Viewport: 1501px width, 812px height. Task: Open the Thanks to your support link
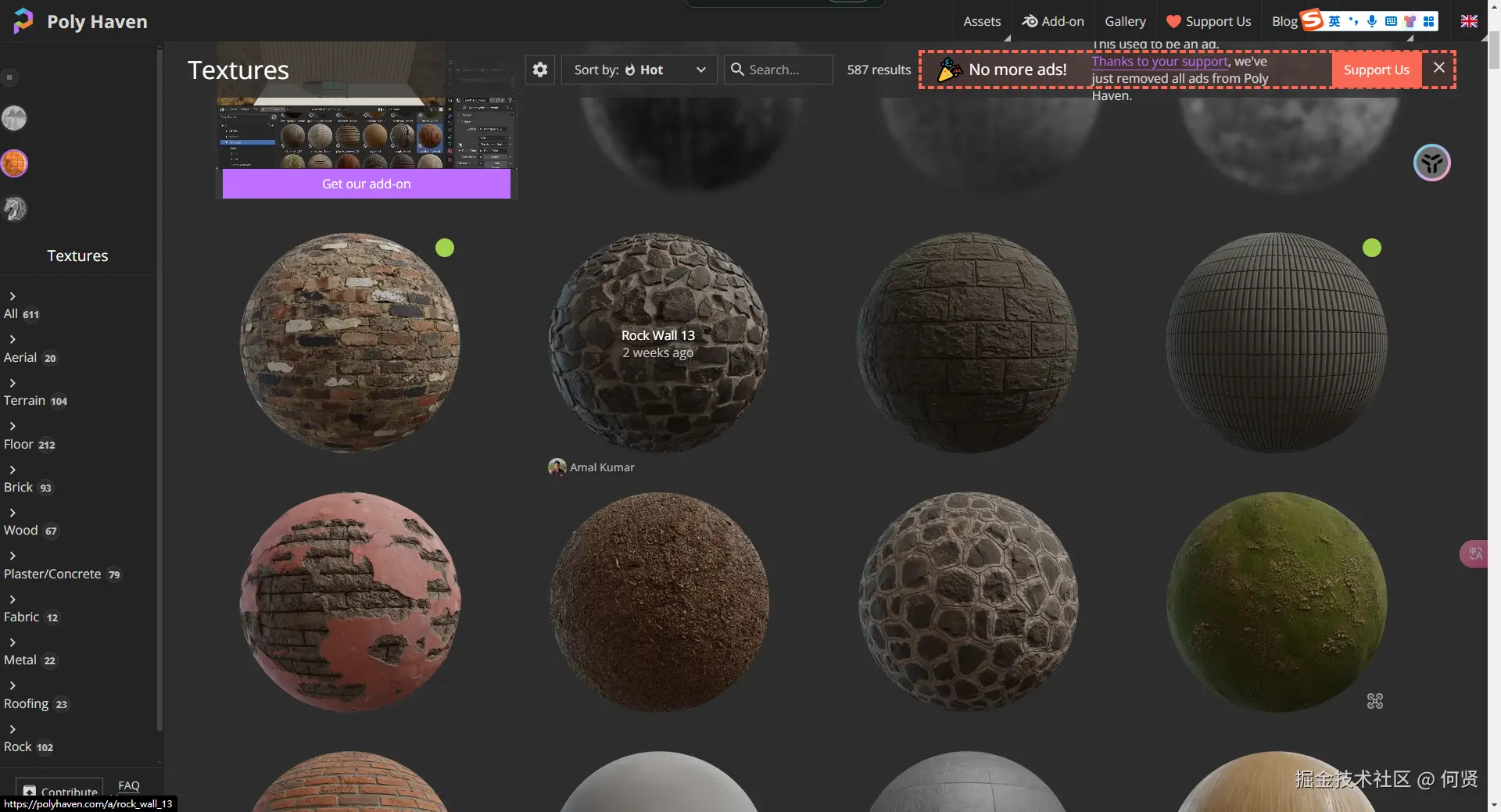coord(1159,61)
